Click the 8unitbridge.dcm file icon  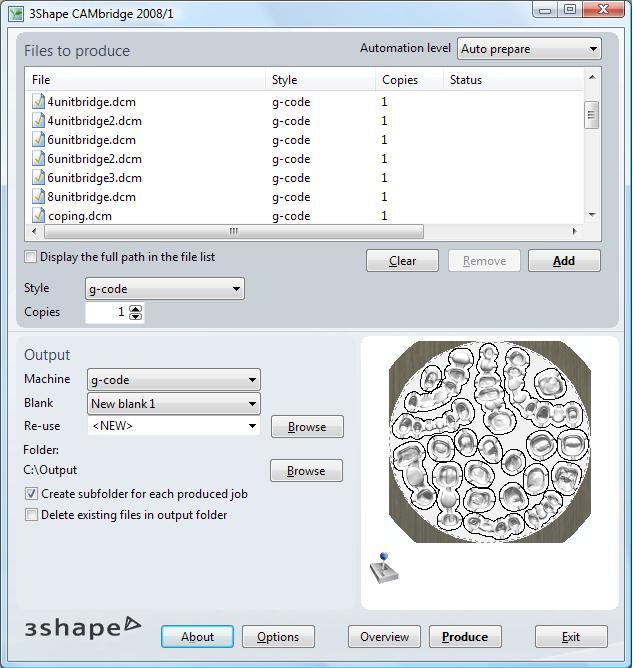[x=39, y=197]
